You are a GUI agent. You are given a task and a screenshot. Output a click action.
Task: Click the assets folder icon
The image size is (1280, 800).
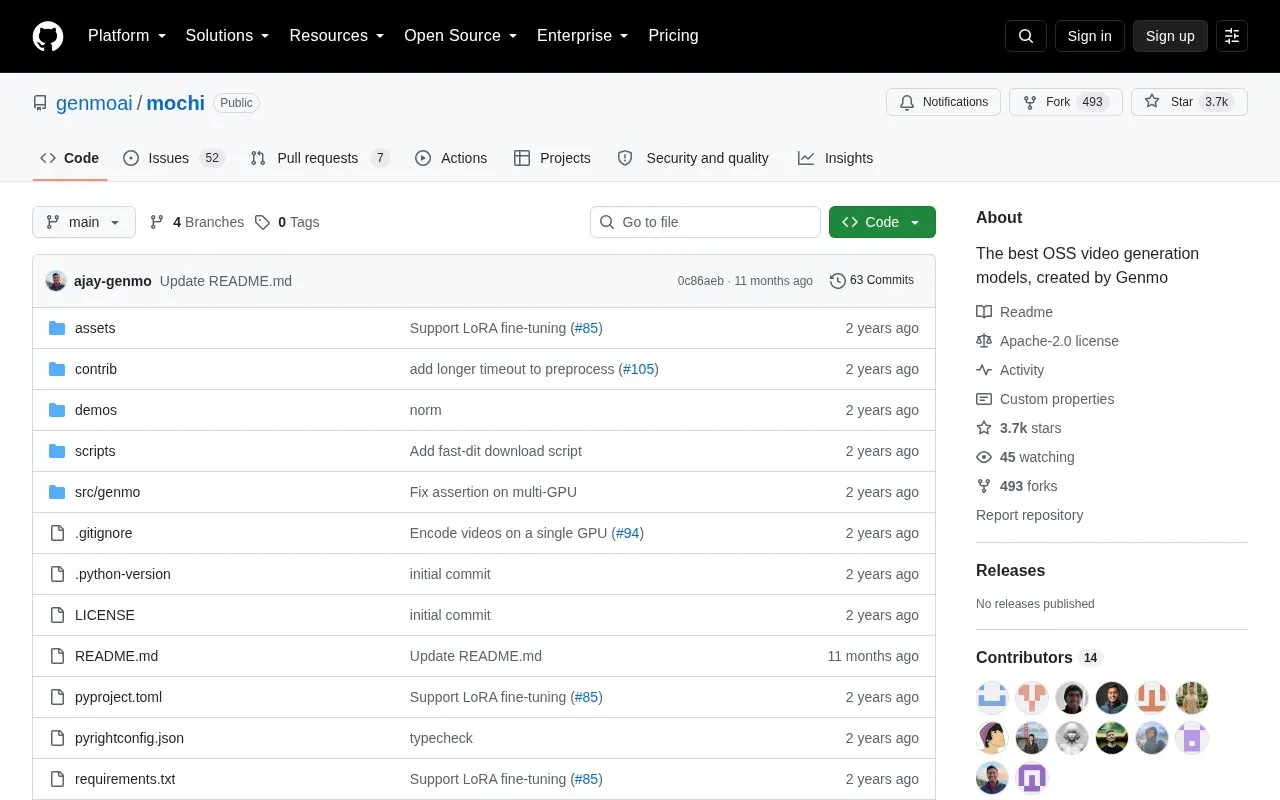tap(57, 328)
